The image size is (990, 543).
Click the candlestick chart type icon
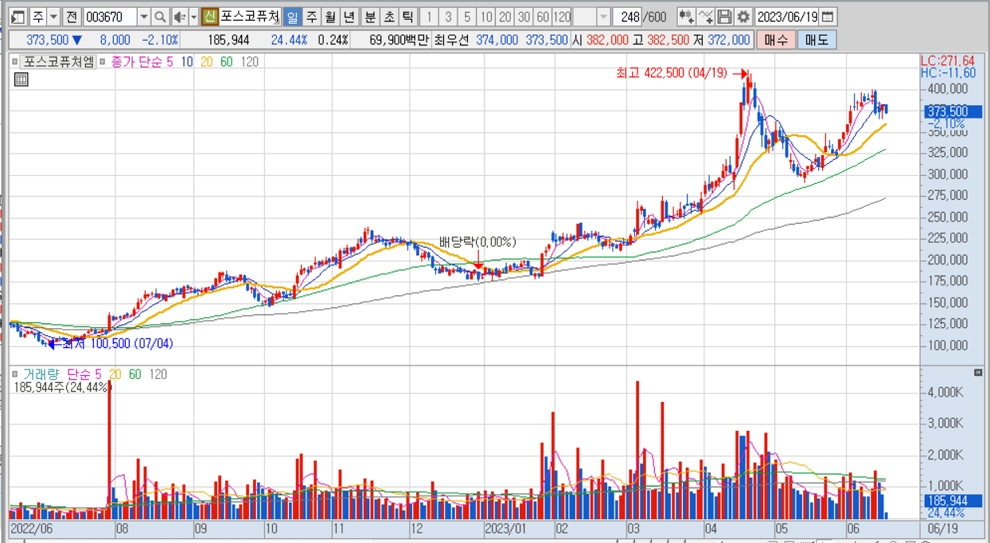686,17
